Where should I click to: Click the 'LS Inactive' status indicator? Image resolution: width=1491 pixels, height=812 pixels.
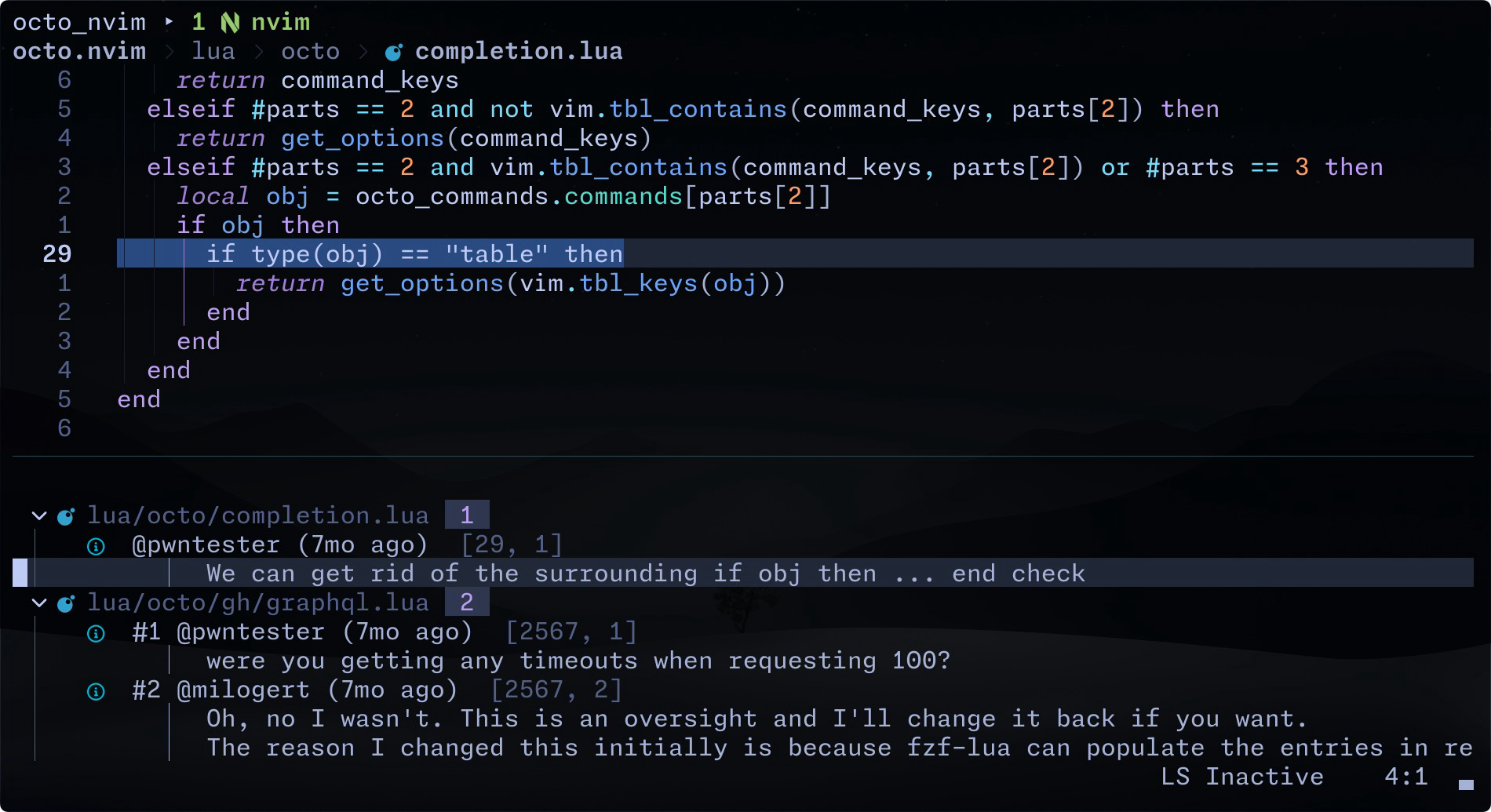click(1242, 777)
